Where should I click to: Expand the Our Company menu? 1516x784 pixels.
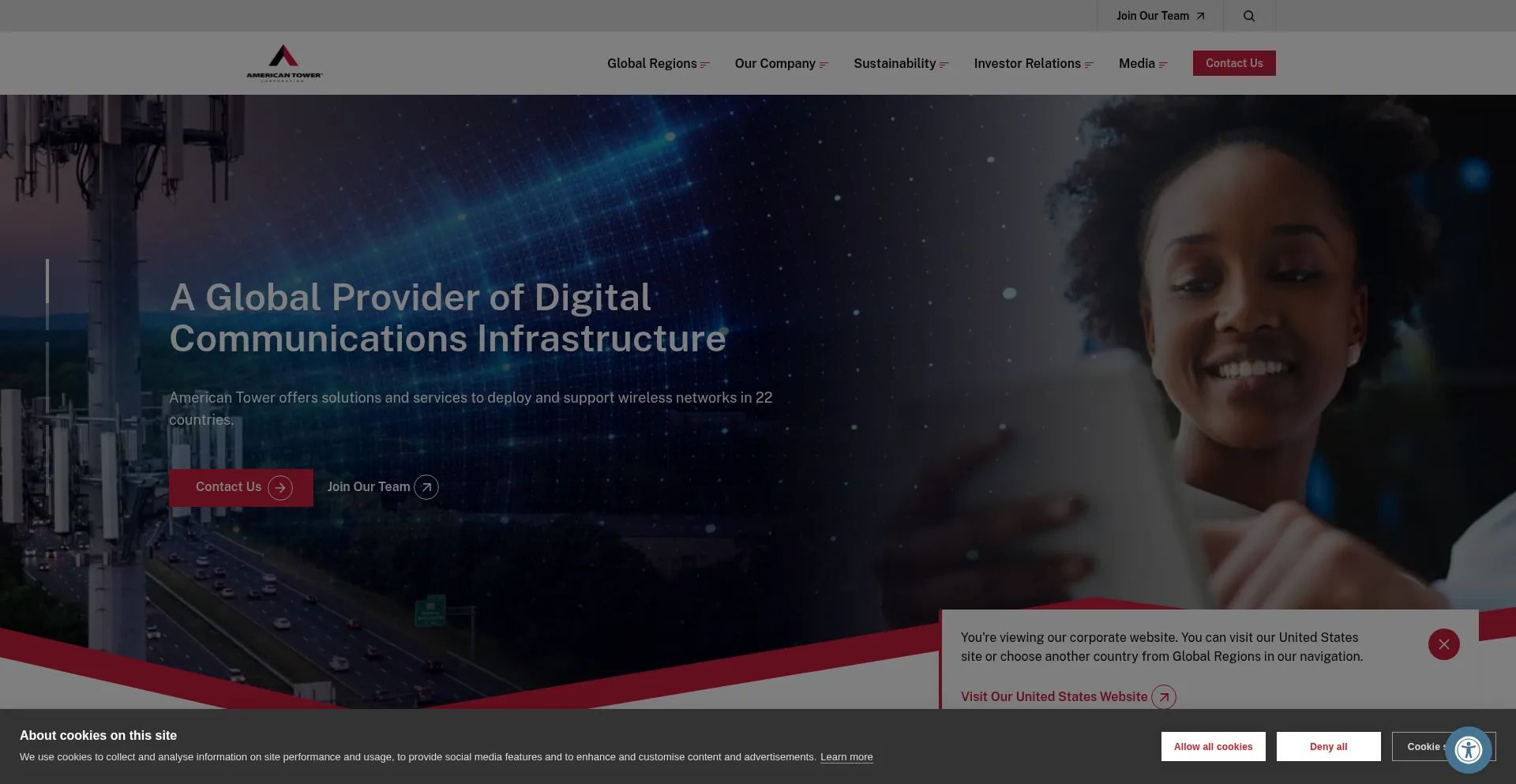click(781, 64)
